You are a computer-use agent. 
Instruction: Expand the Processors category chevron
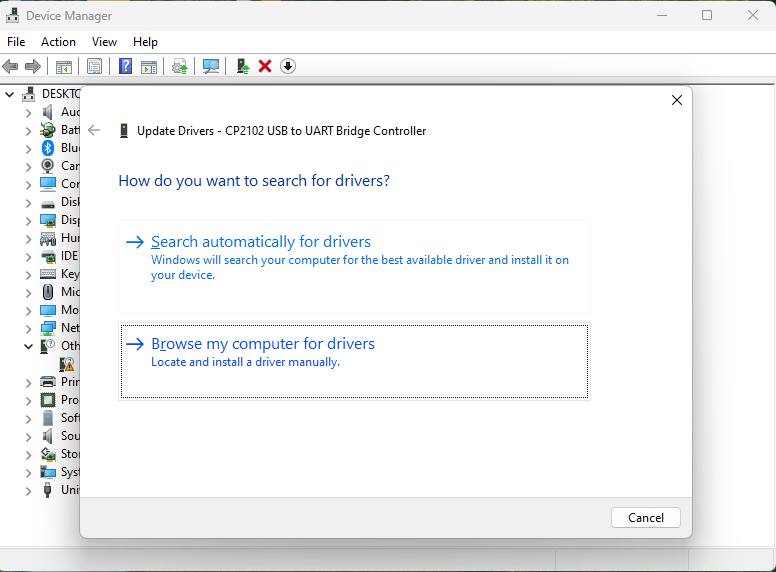coord(28,401)
